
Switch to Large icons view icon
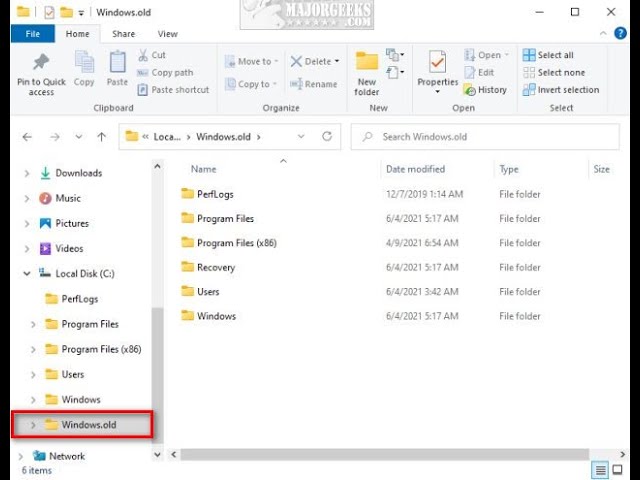tap(618, 470)
